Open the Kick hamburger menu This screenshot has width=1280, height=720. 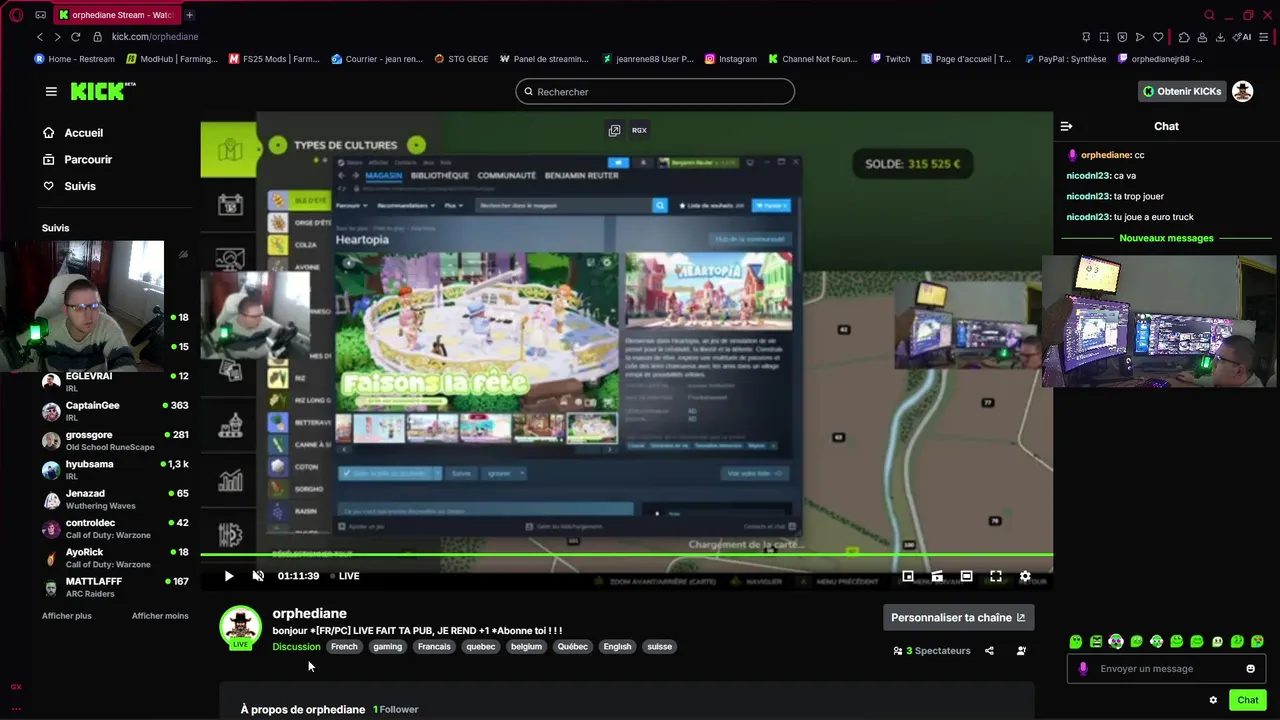[x=51, y=91]
